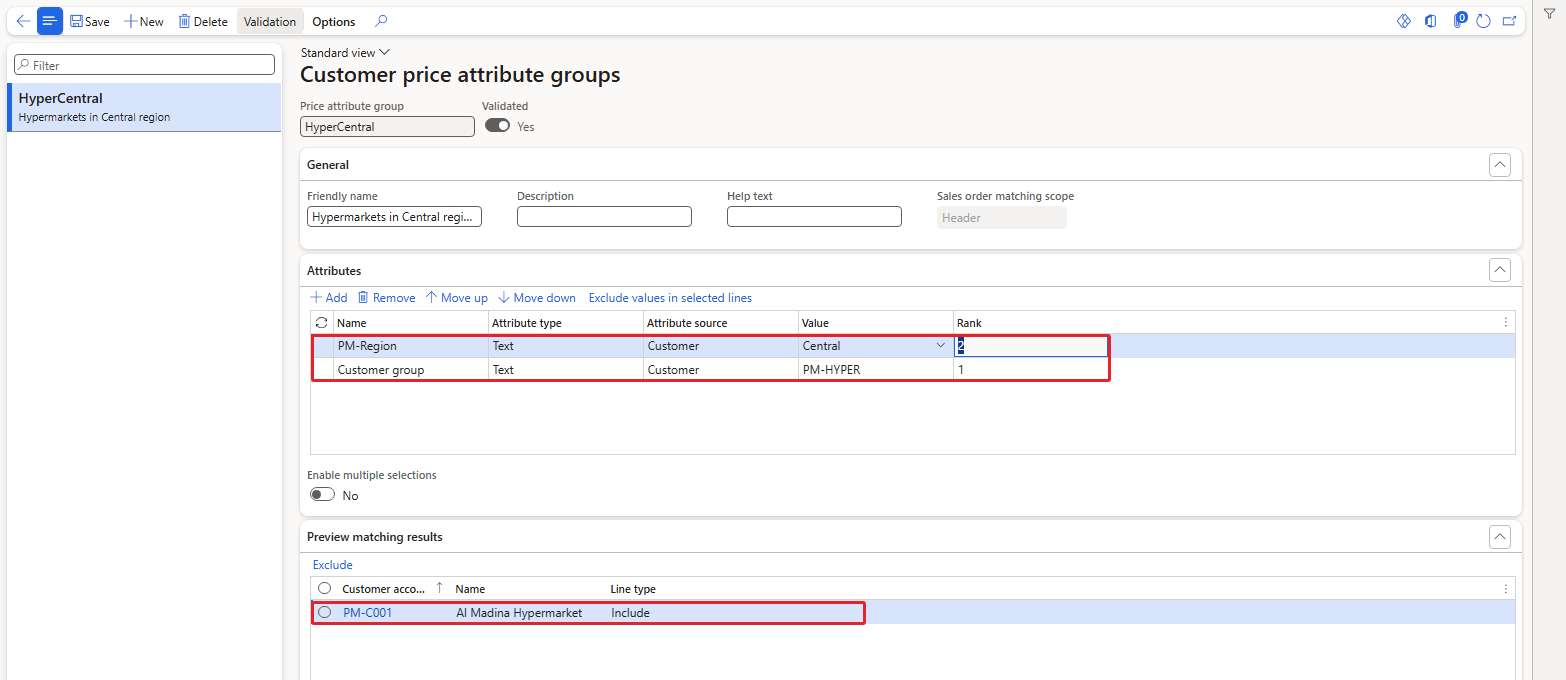Open in Microsoft Office icon
This screenshot has height=680, width=1566.
(x=1431, y=21)
